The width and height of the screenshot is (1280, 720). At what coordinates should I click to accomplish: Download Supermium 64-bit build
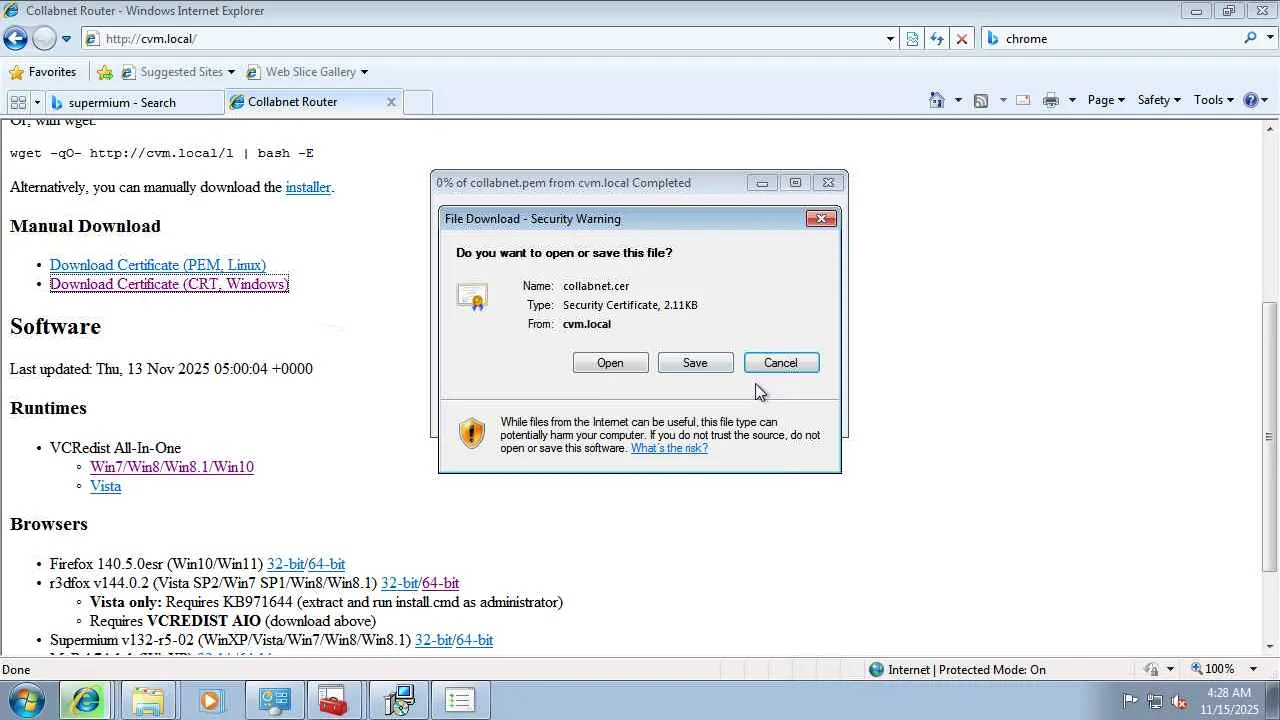point(474,640)
